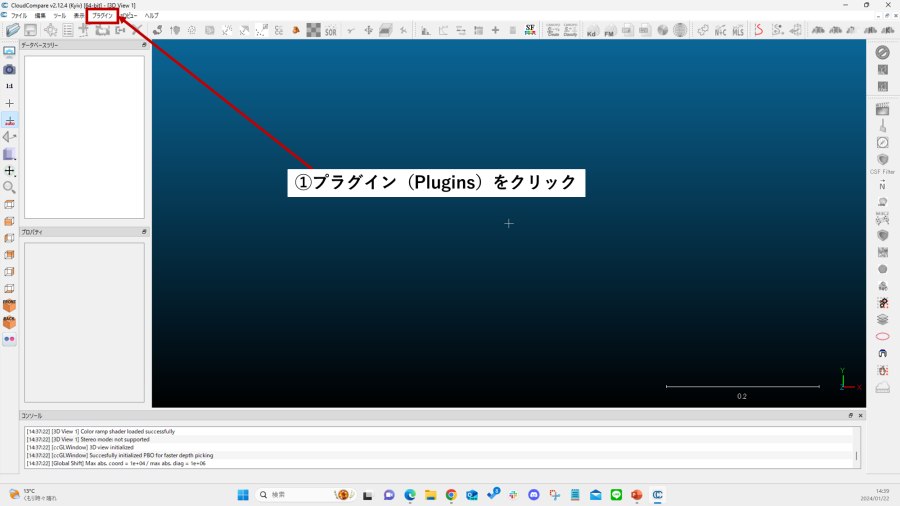This screenshot has width=900, height=506.
Task: Click the 'Global Shift' console line
Action: click(x=116, y=464)
